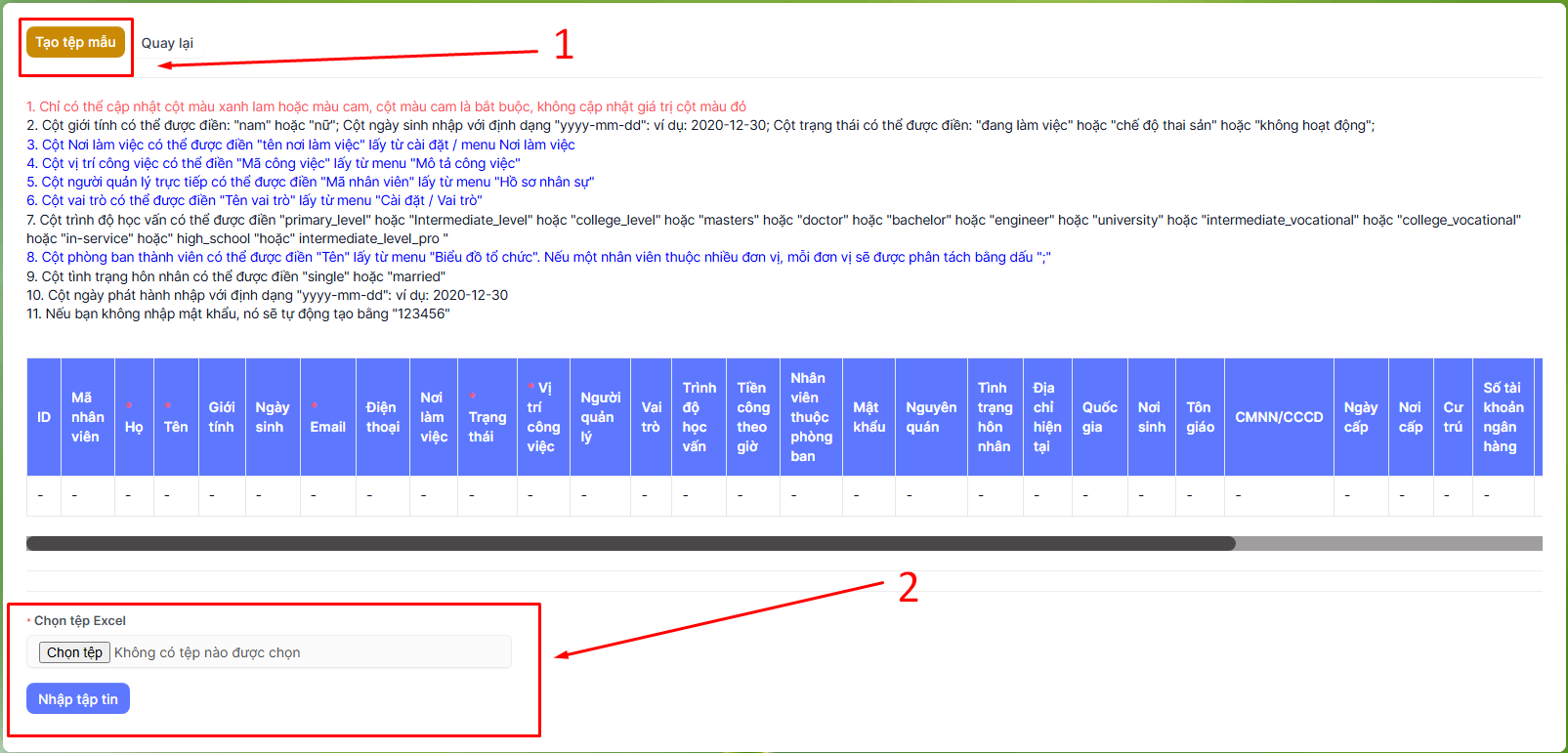The width and height of the screenshot is (1568, 753).
Task: Click the "Giới tính" column header
Action: pos(222,417)
